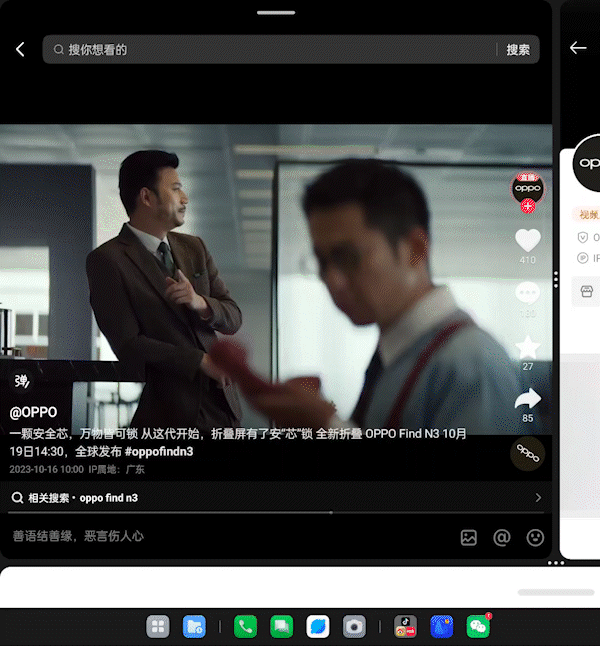Open the emoji picker in comment bar

[x=535, y=537]
